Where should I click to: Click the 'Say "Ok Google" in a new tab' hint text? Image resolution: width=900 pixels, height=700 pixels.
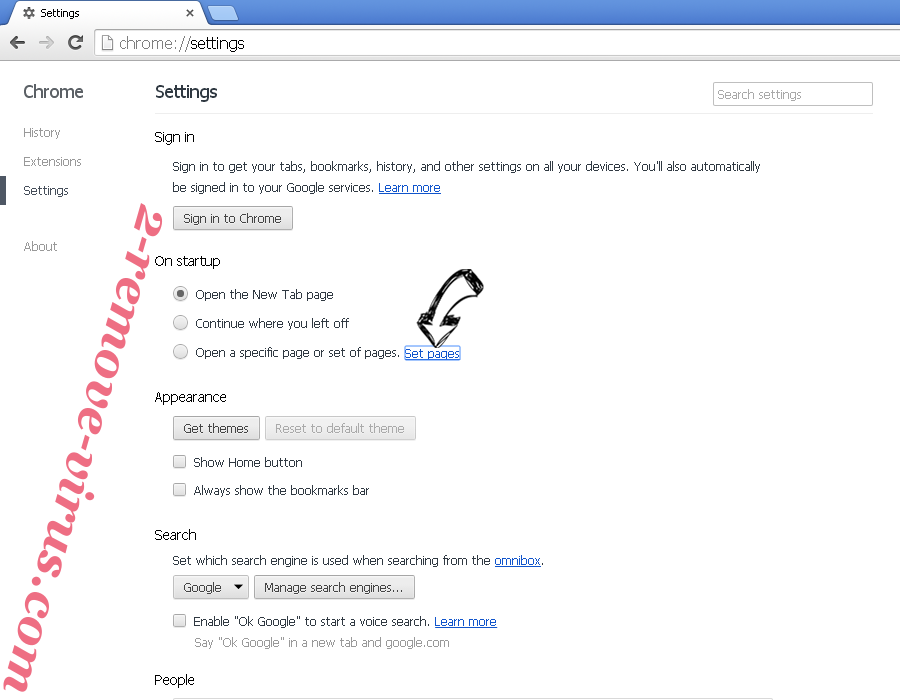(x=321, y=643)
